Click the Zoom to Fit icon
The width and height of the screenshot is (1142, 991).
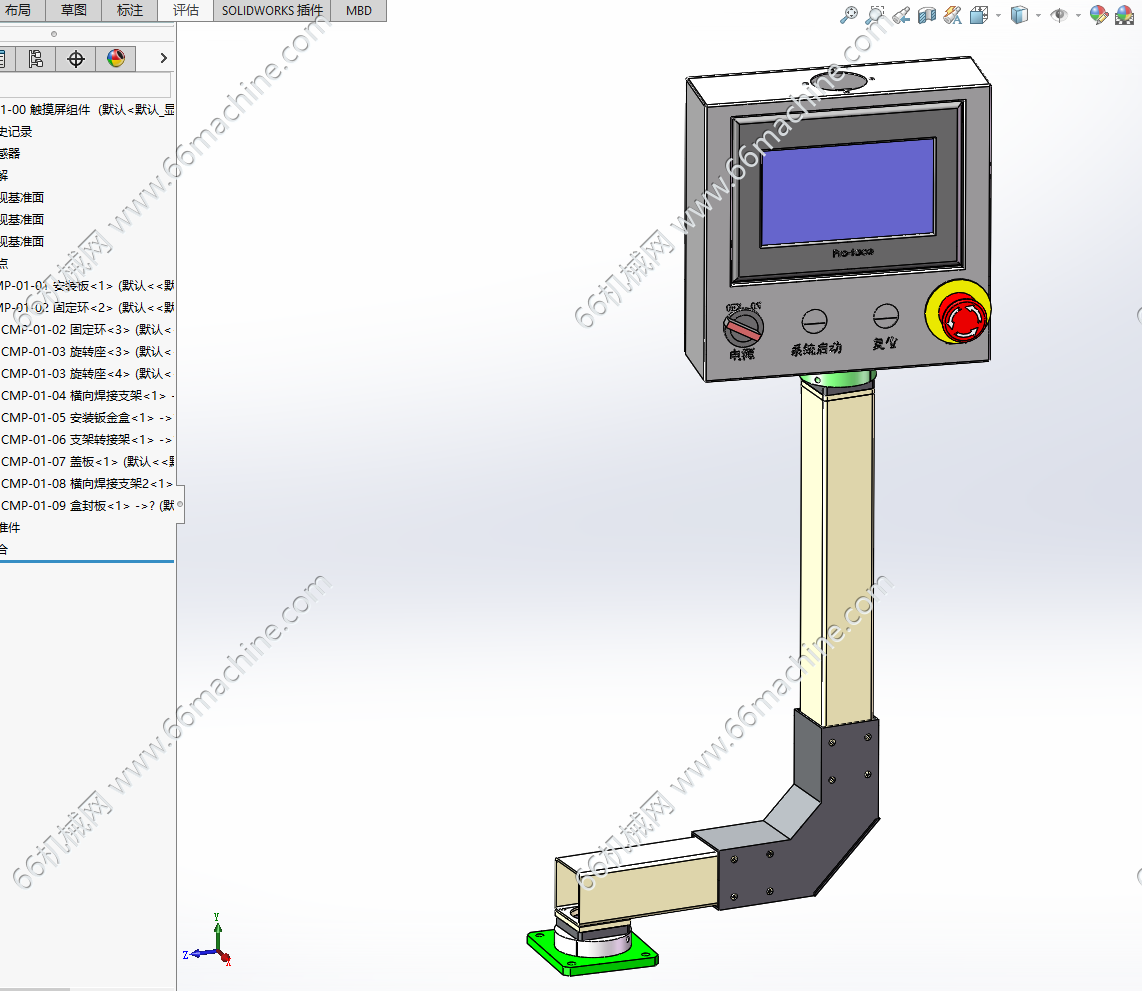pyautogui.click(x=848, y=15)
